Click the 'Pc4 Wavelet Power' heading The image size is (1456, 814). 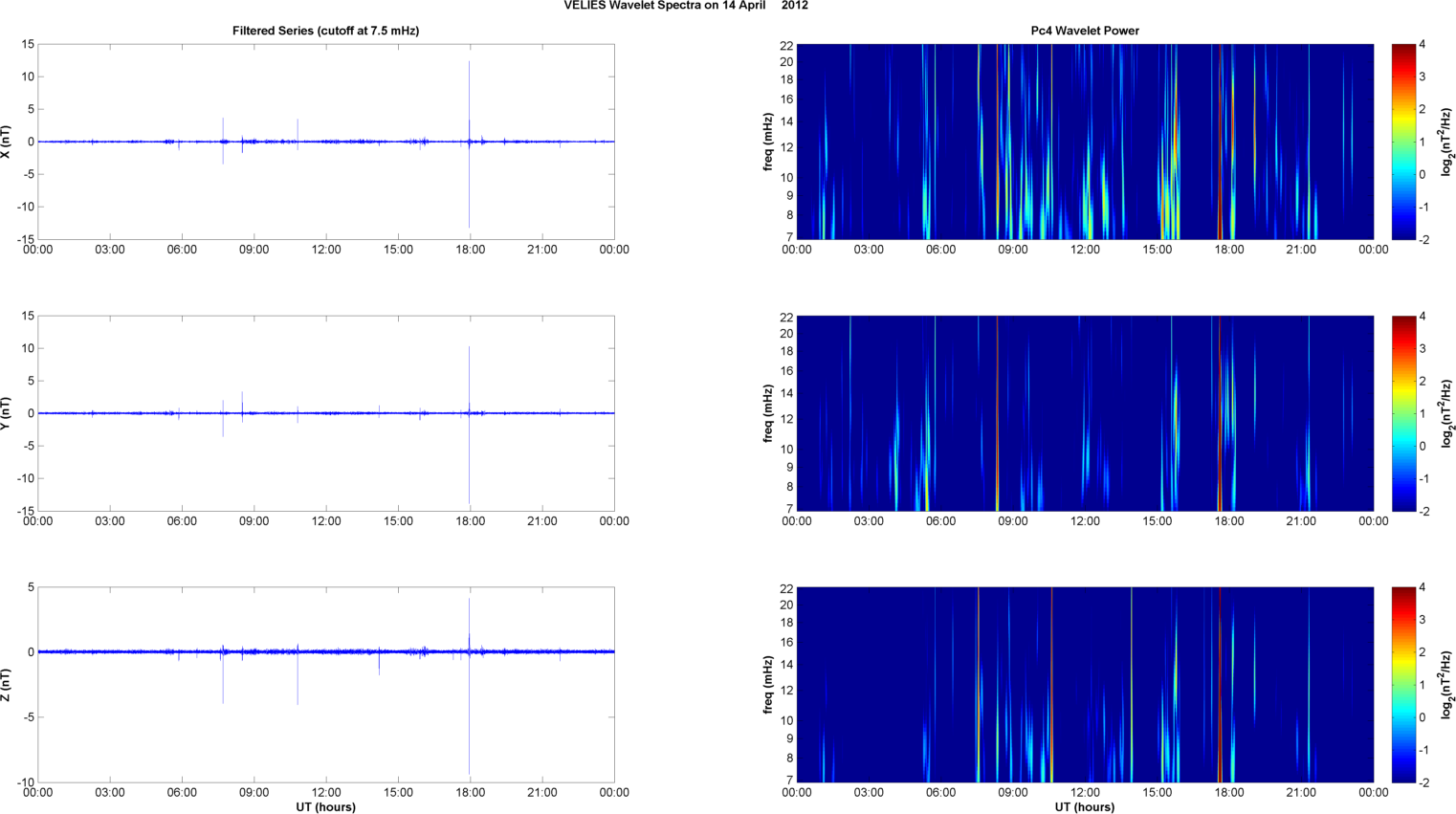pos(1084,31)
